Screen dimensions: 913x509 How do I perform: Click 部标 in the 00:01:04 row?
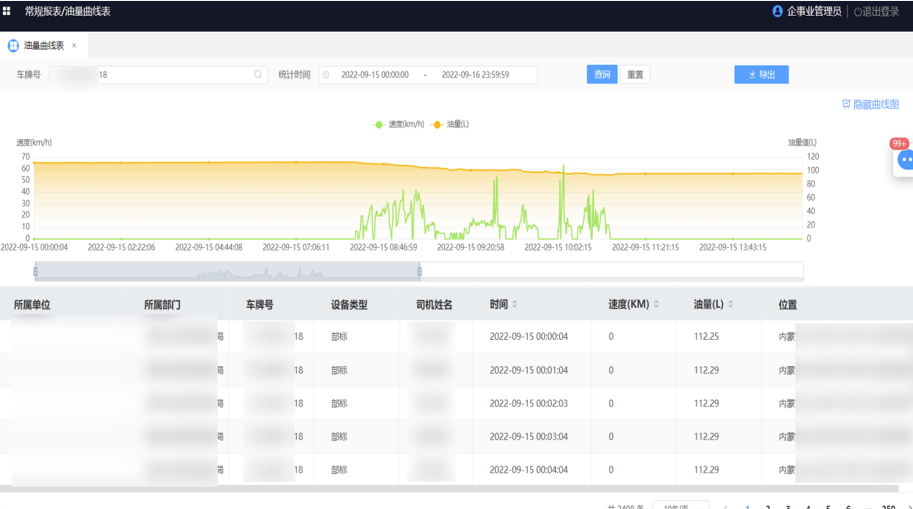click(339, 370)
